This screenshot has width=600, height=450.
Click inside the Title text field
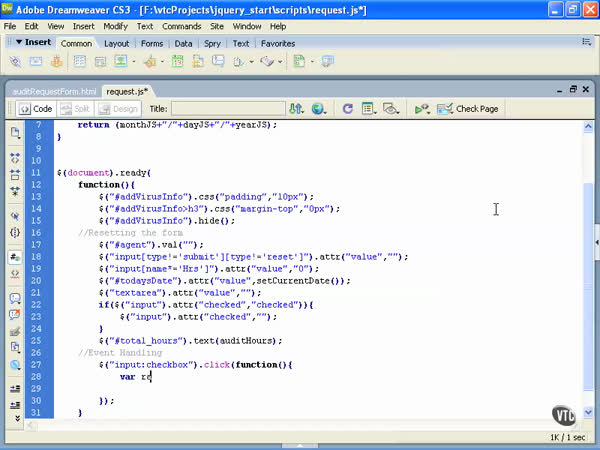point(227,109)
